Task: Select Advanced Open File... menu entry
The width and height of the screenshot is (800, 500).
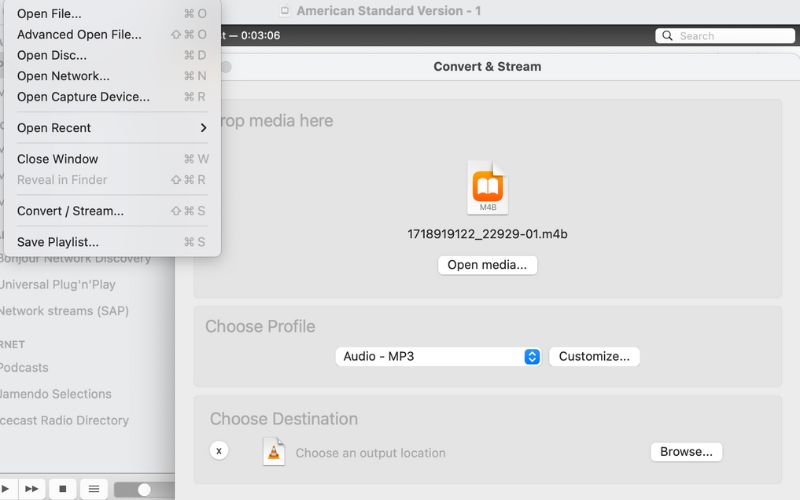Action: click(x=112, y=35)
